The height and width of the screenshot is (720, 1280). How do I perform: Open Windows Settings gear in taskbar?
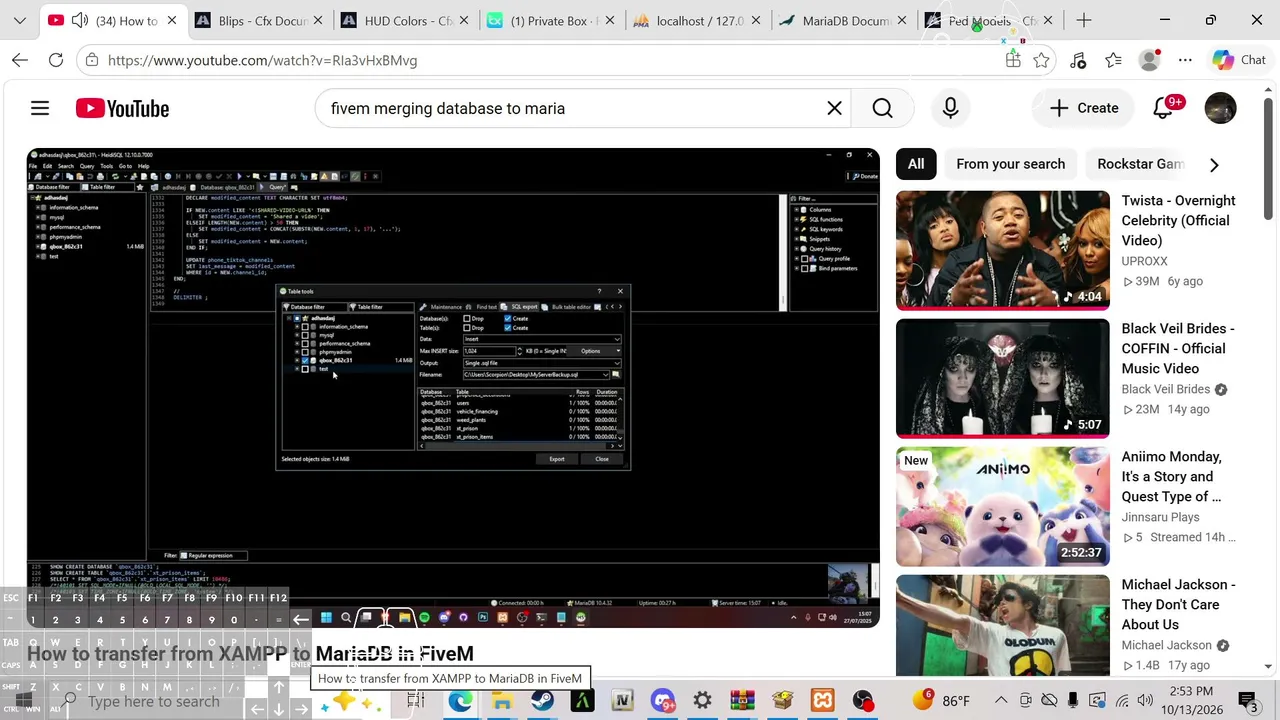(702, 701)
